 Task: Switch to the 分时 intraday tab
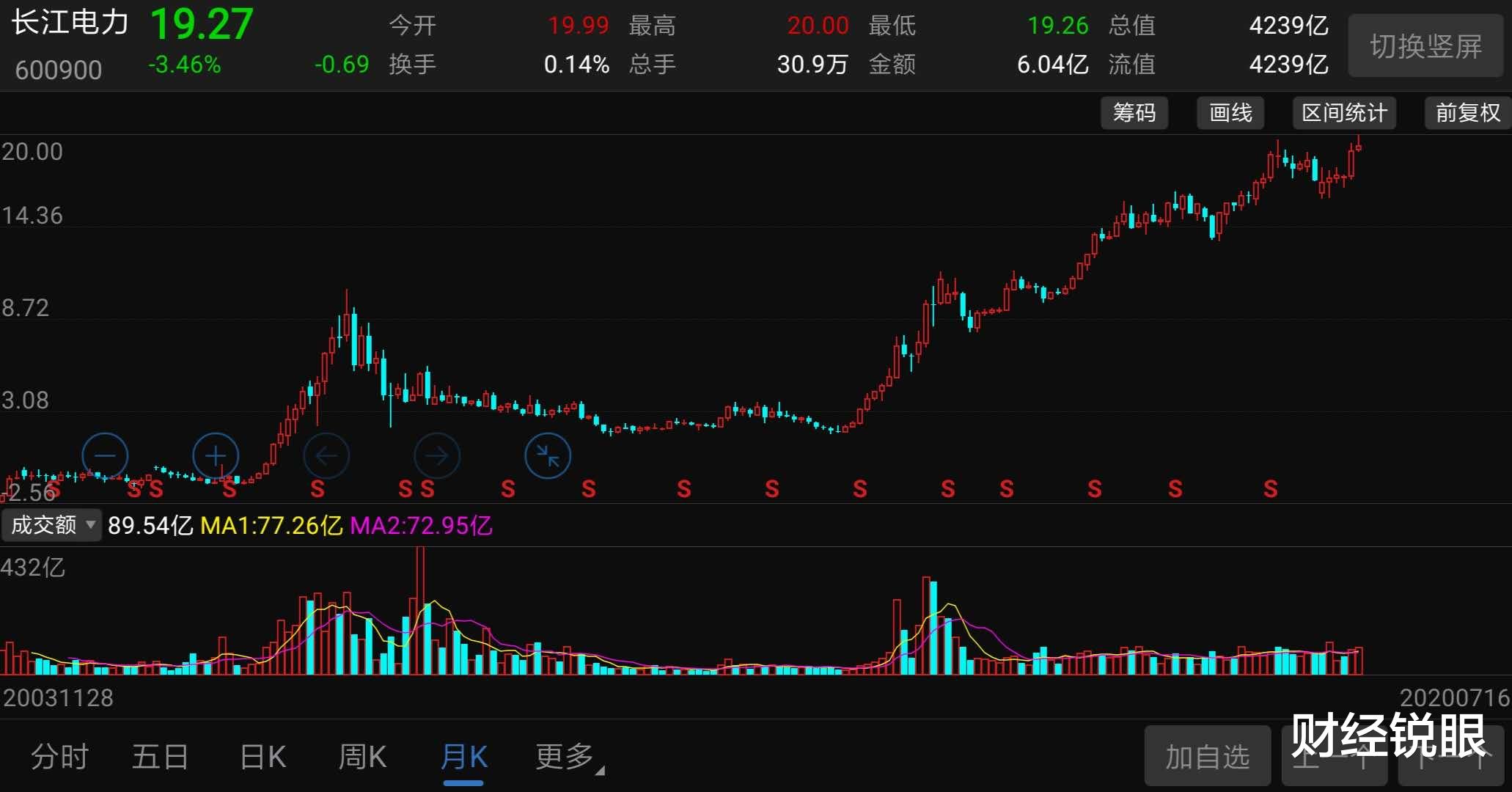coord(59,757)
